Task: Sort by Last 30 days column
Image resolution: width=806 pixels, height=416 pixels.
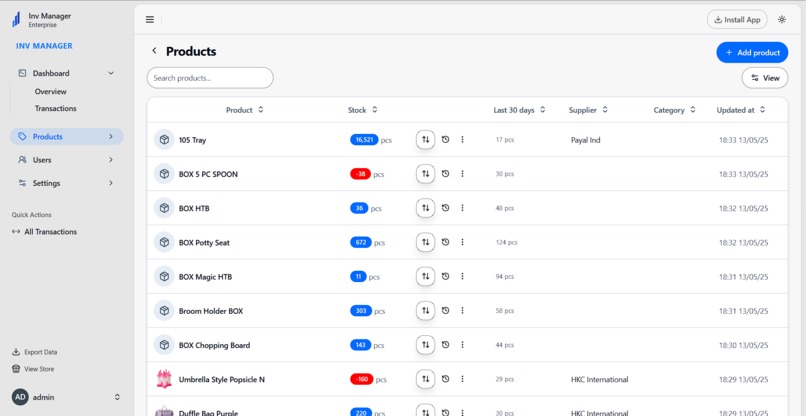Action: [519, 110]
